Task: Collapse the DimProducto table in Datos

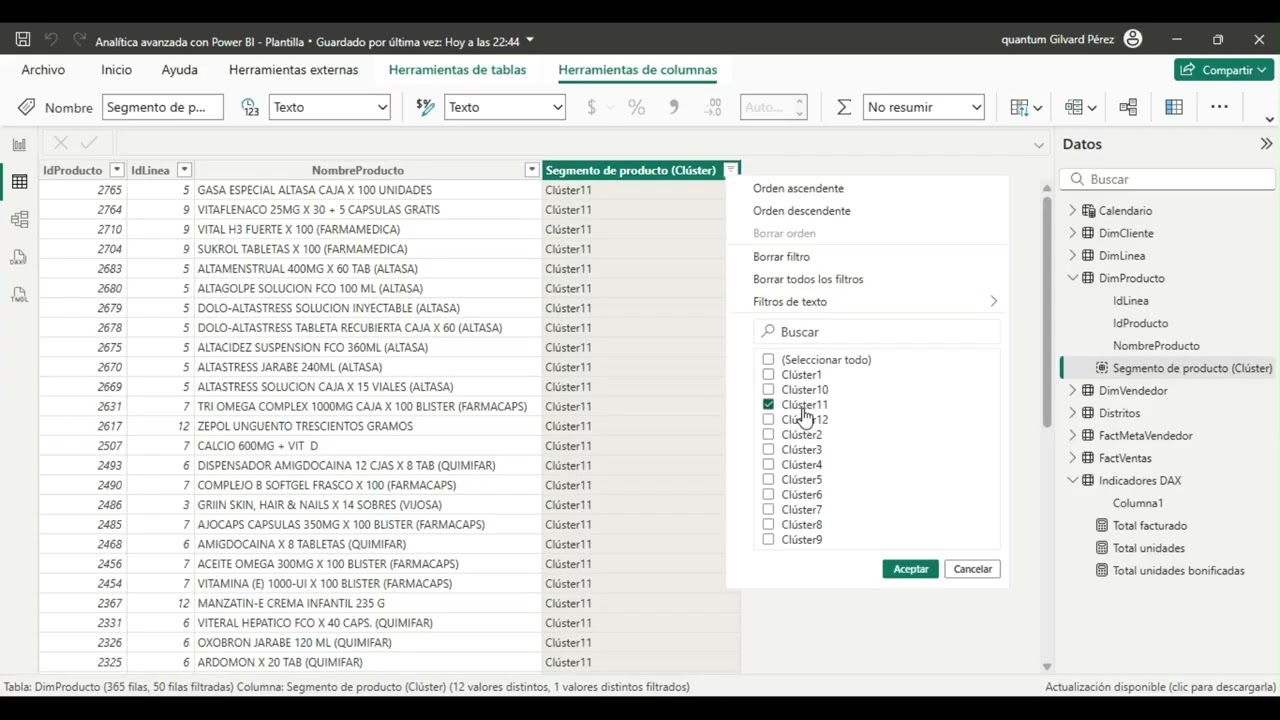Action: point(1073,278)
